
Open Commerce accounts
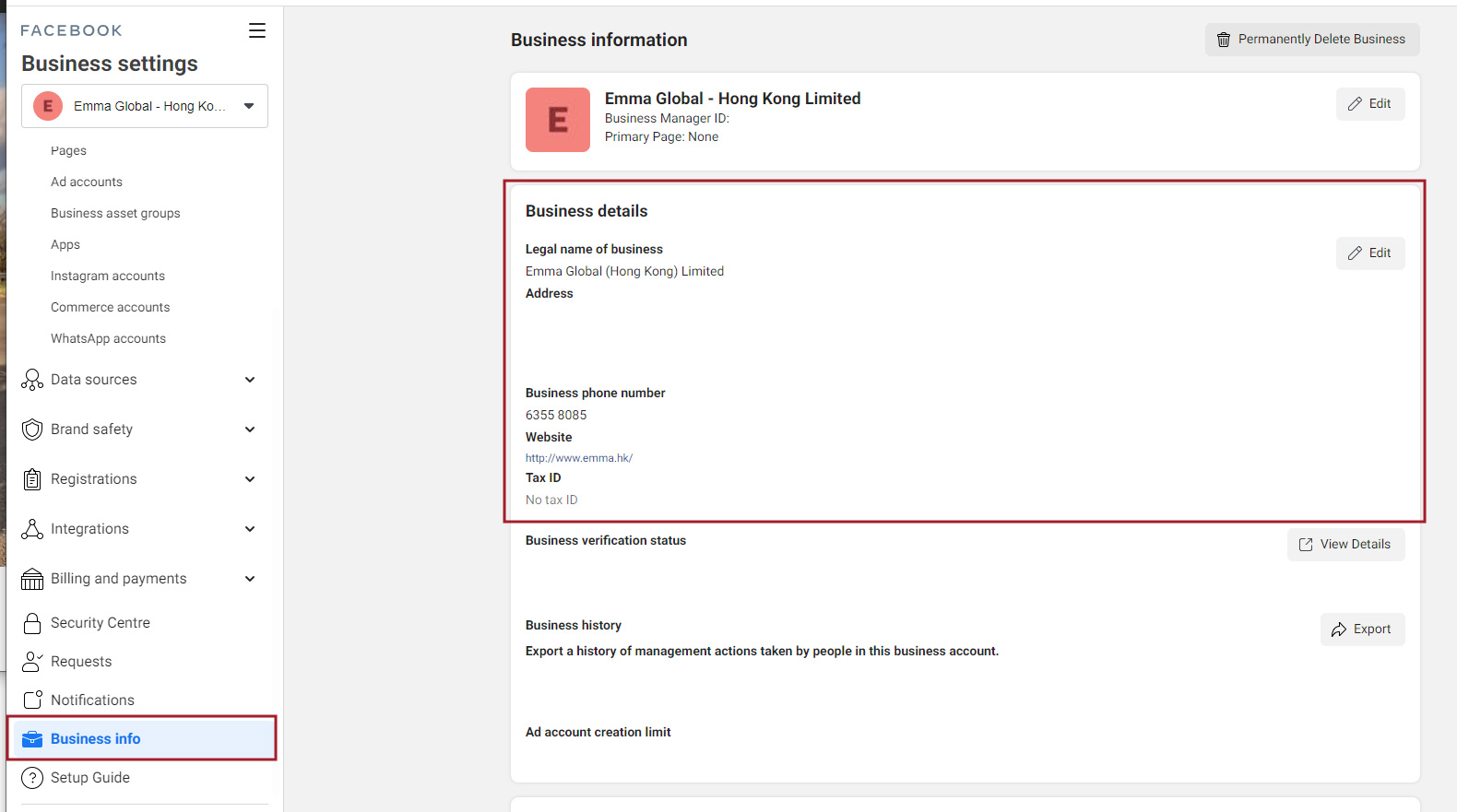(x=110, y=307)
